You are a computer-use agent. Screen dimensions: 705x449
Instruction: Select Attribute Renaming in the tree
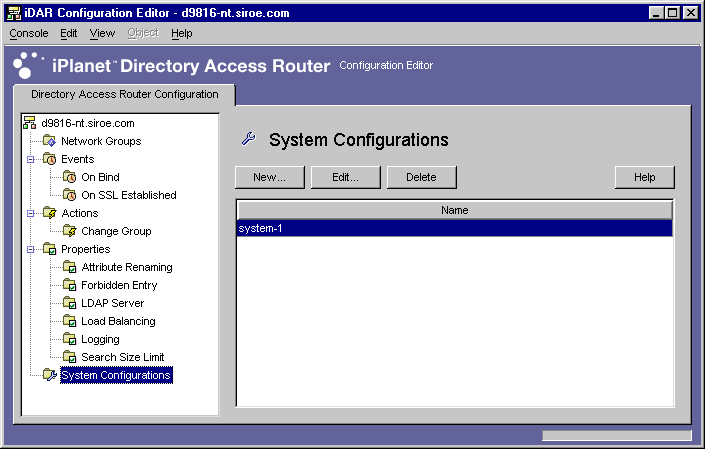pos(127,267)
